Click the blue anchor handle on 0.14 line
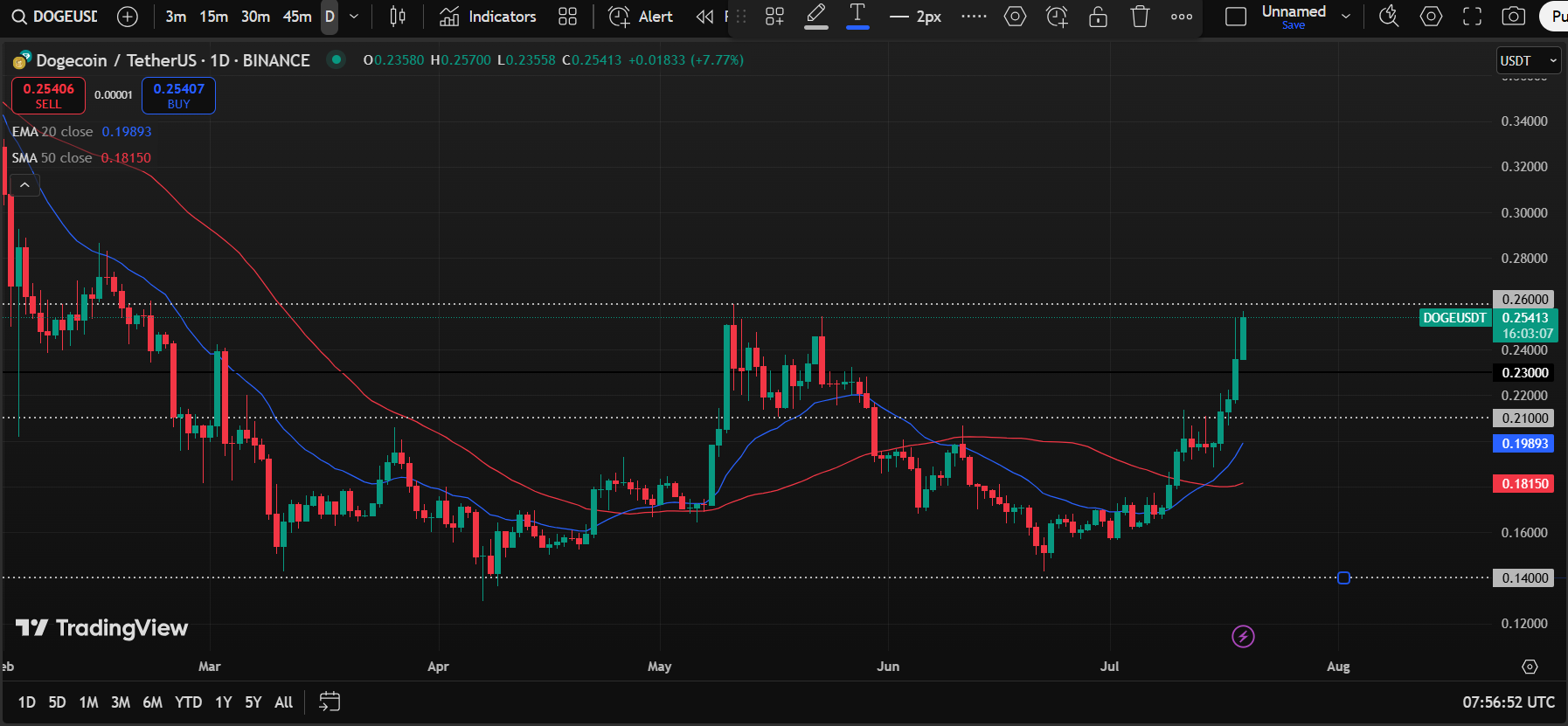Screen dimensions: 1568x726 click(x=1344, y=577)
